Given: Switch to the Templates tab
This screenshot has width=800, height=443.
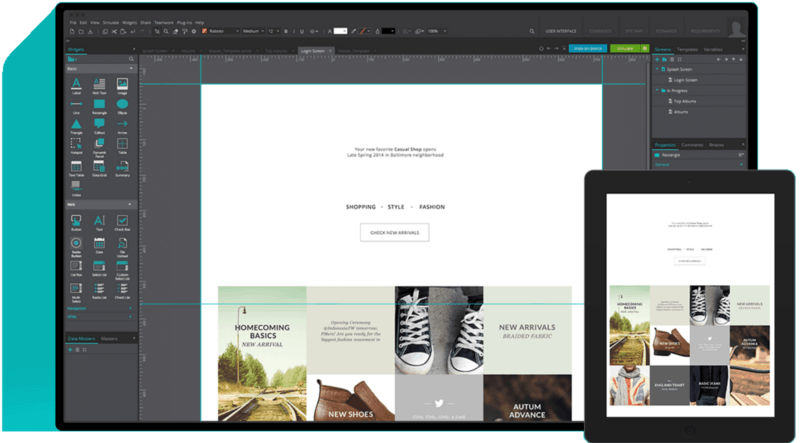Looking at the screenshot, I should click(x=687, y=50).
